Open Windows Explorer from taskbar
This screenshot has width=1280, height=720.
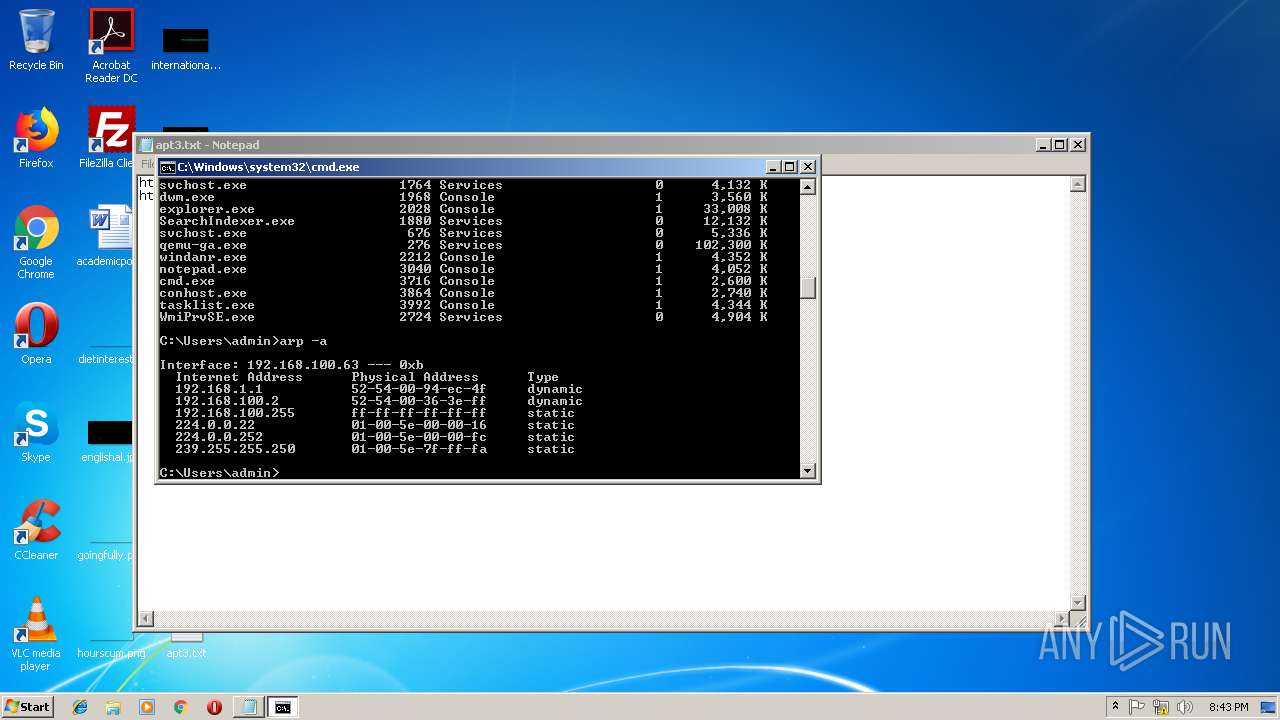[x=113, y=707]
